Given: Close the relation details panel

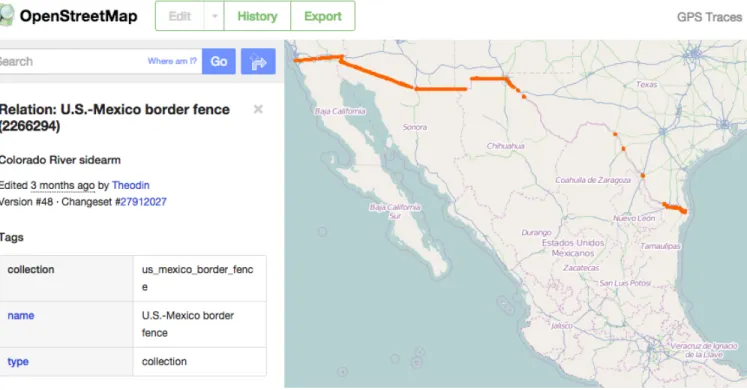Looking at the screenshot, I should pyautogui.click(x=258, y=110).
